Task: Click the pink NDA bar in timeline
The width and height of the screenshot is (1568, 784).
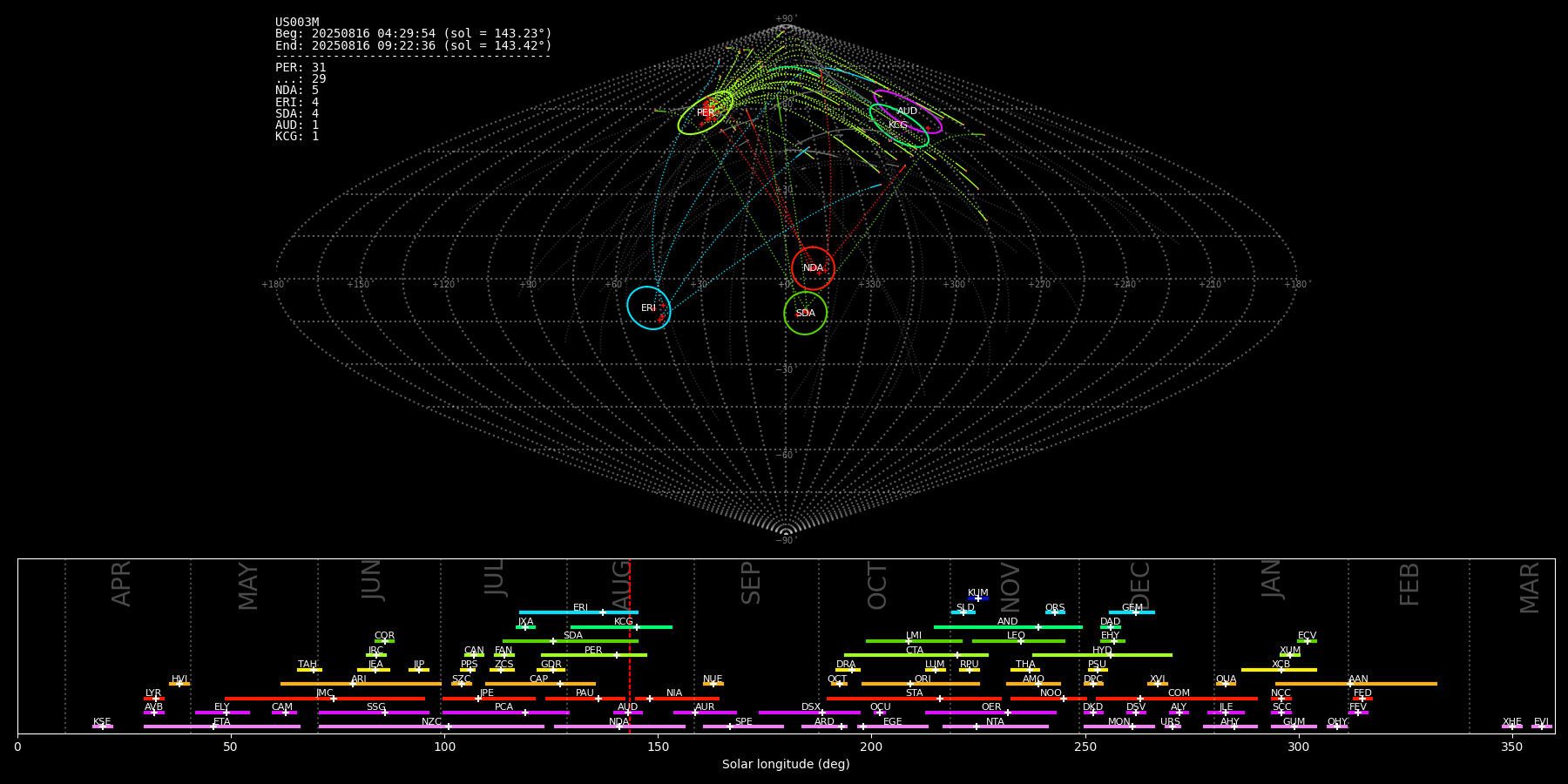Action: [619, 727]
